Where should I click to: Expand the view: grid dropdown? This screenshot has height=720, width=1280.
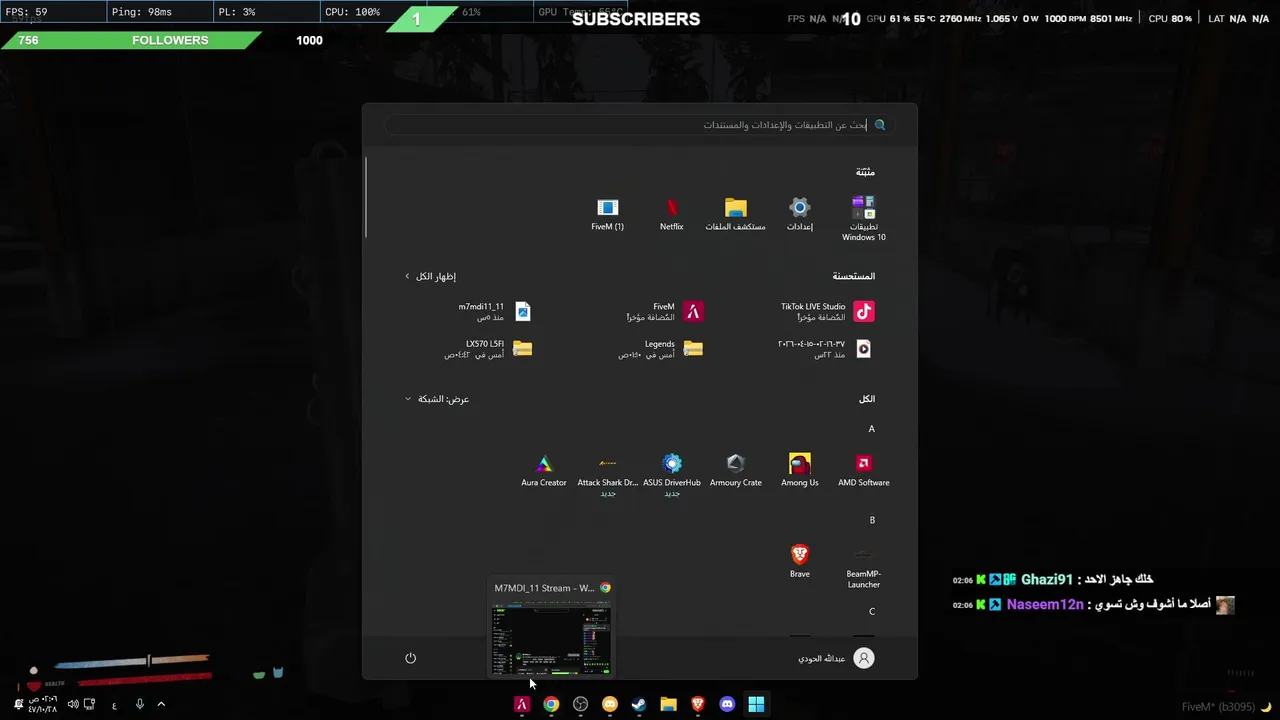(437, 399)
